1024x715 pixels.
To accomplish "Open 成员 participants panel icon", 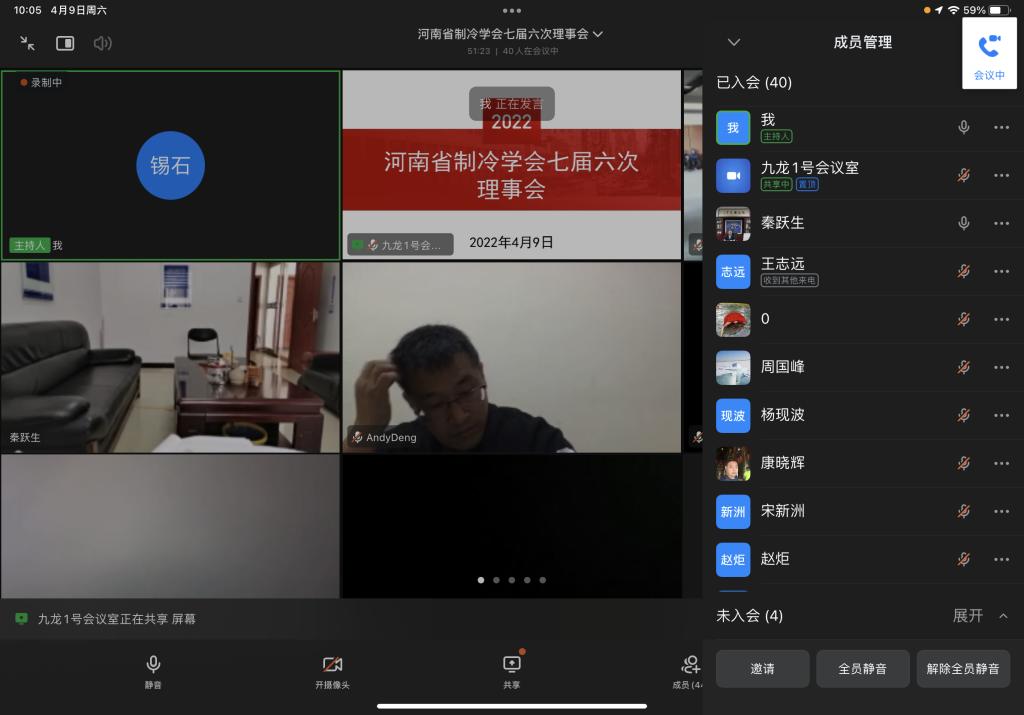I will 688,670.
